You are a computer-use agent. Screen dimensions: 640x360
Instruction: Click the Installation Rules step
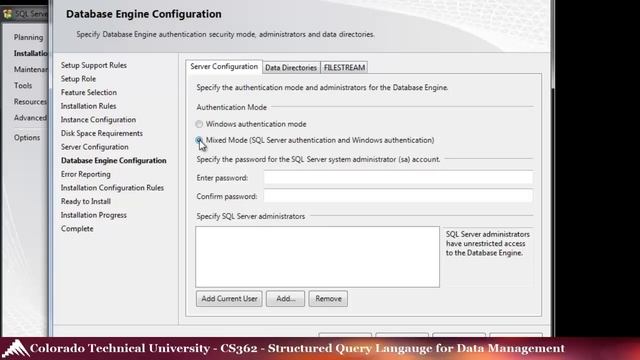pos(89,106)
